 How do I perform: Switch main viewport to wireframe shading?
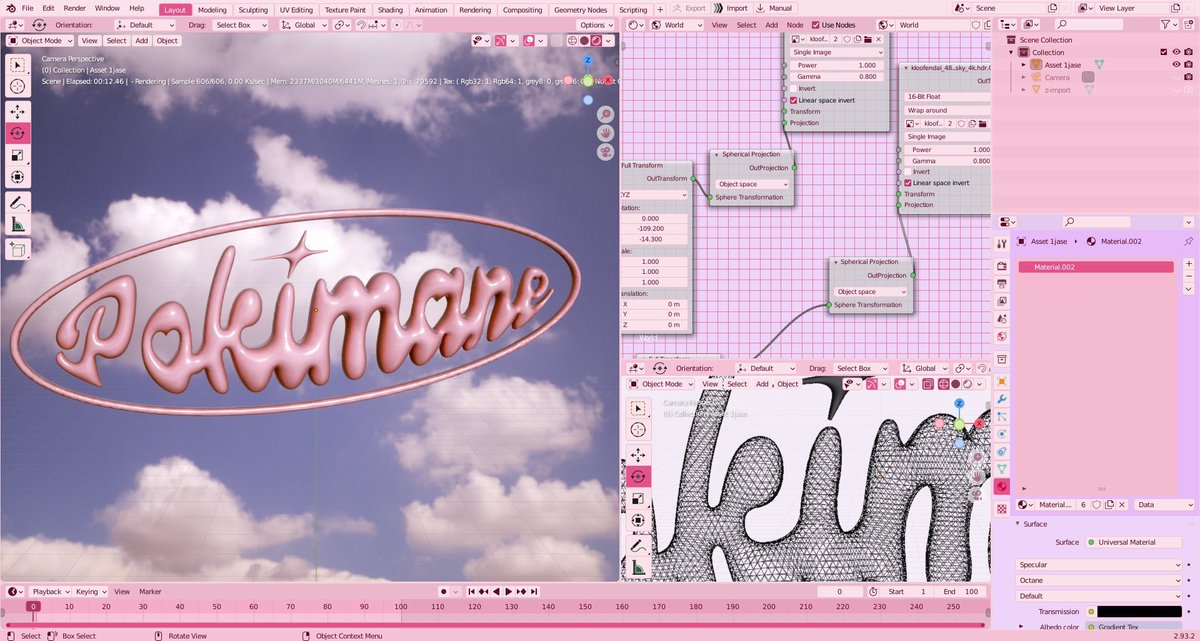coord(572,41)
